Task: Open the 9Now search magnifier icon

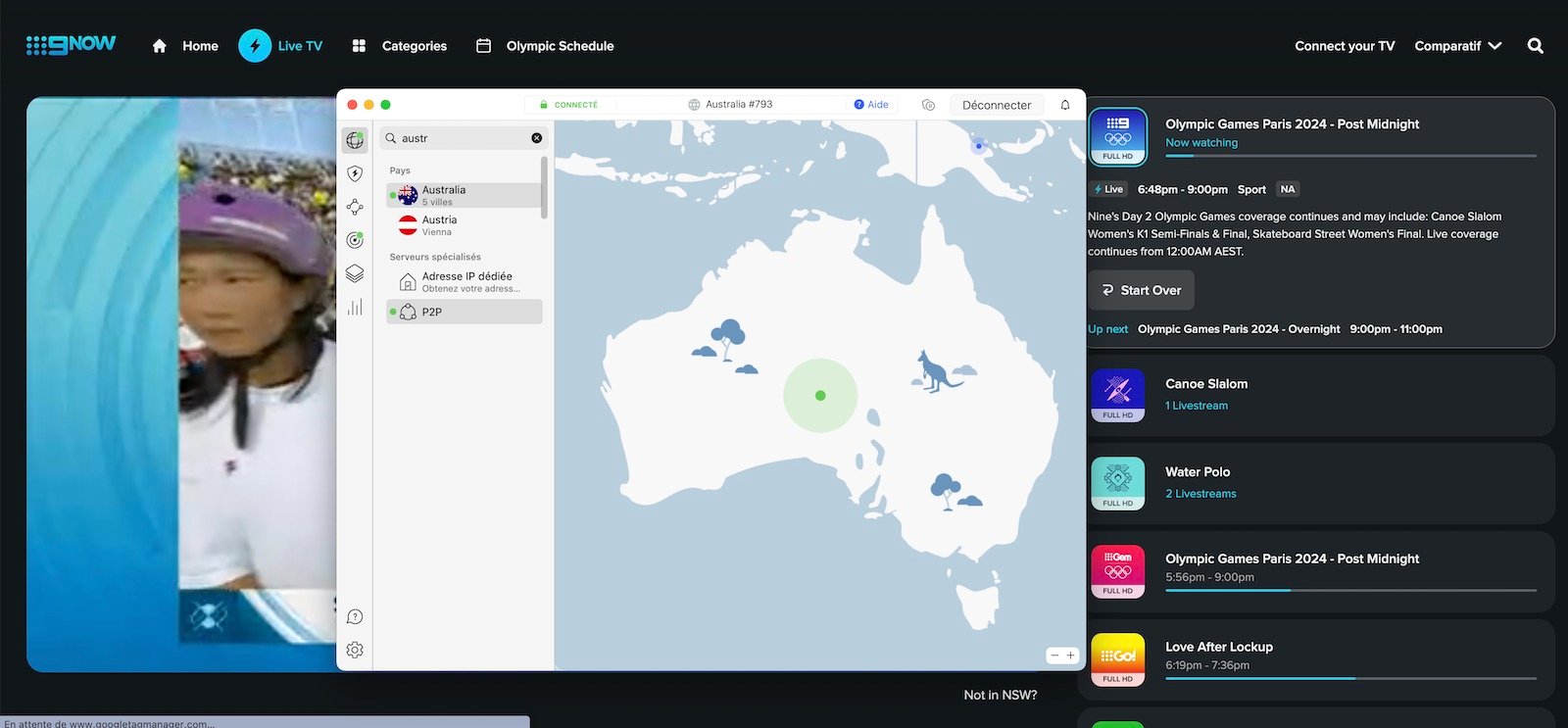Action: tap(1536, 46)
